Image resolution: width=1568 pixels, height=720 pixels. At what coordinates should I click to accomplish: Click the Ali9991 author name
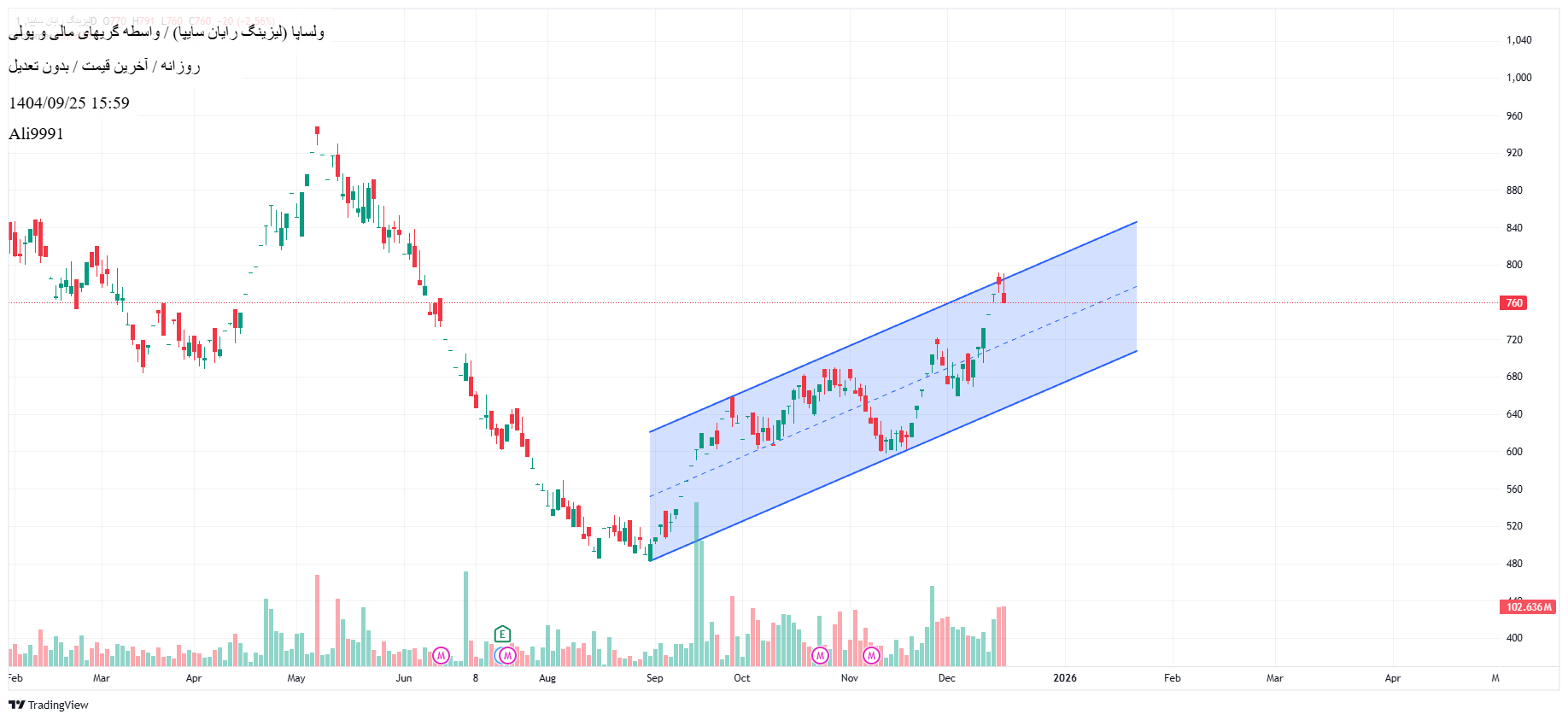(36, 134)
